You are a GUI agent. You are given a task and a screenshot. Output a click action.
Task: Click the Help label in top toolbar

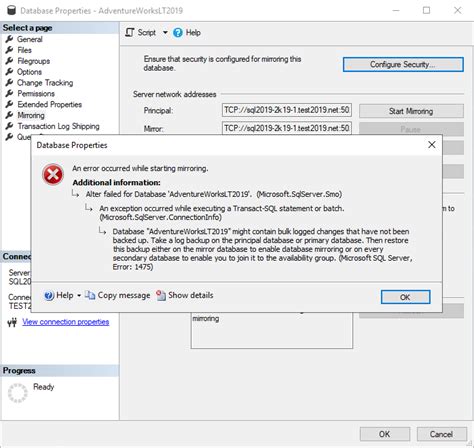193,33
